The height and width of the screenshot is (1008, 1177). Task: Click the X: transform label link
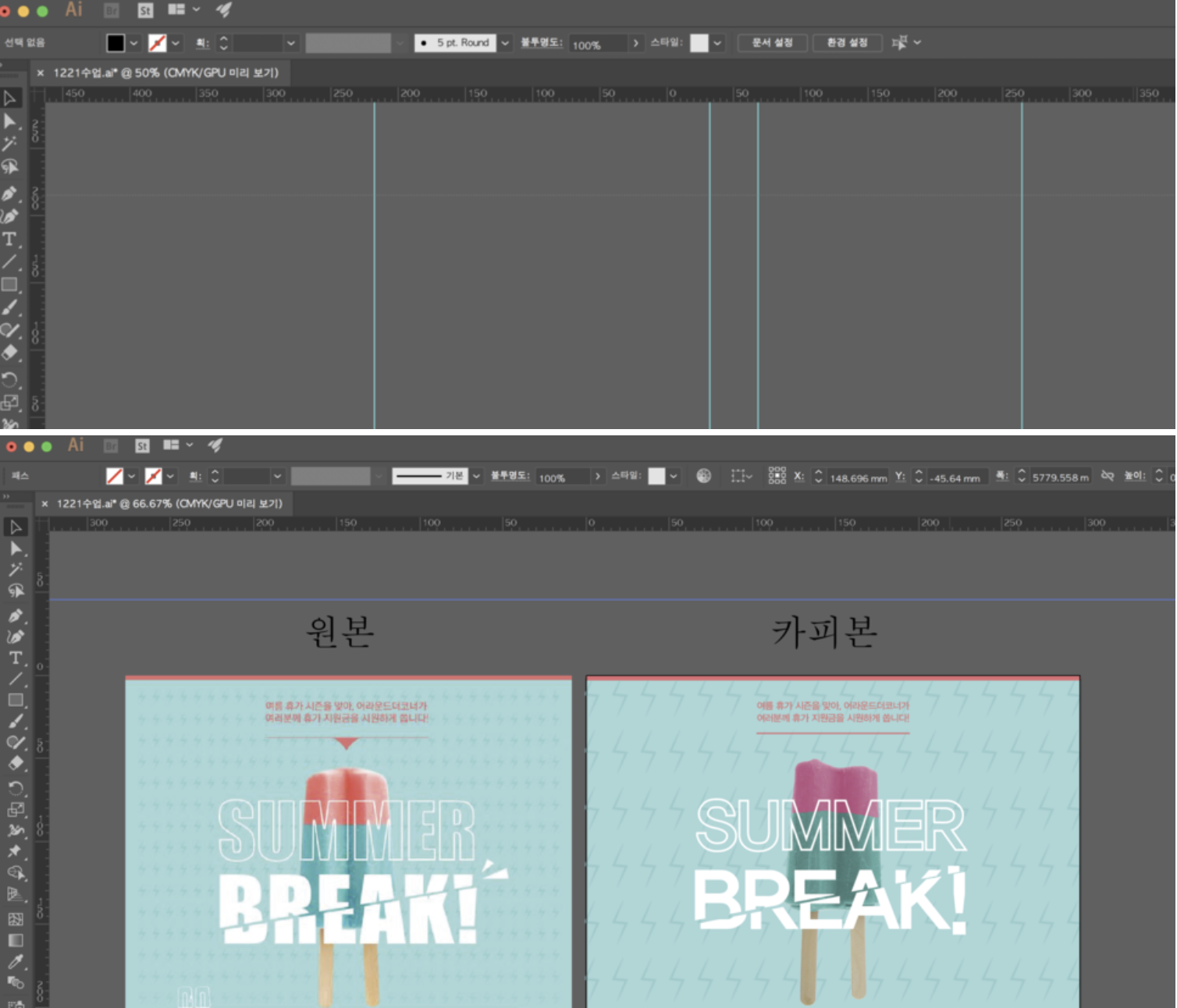tap(798, 476)
